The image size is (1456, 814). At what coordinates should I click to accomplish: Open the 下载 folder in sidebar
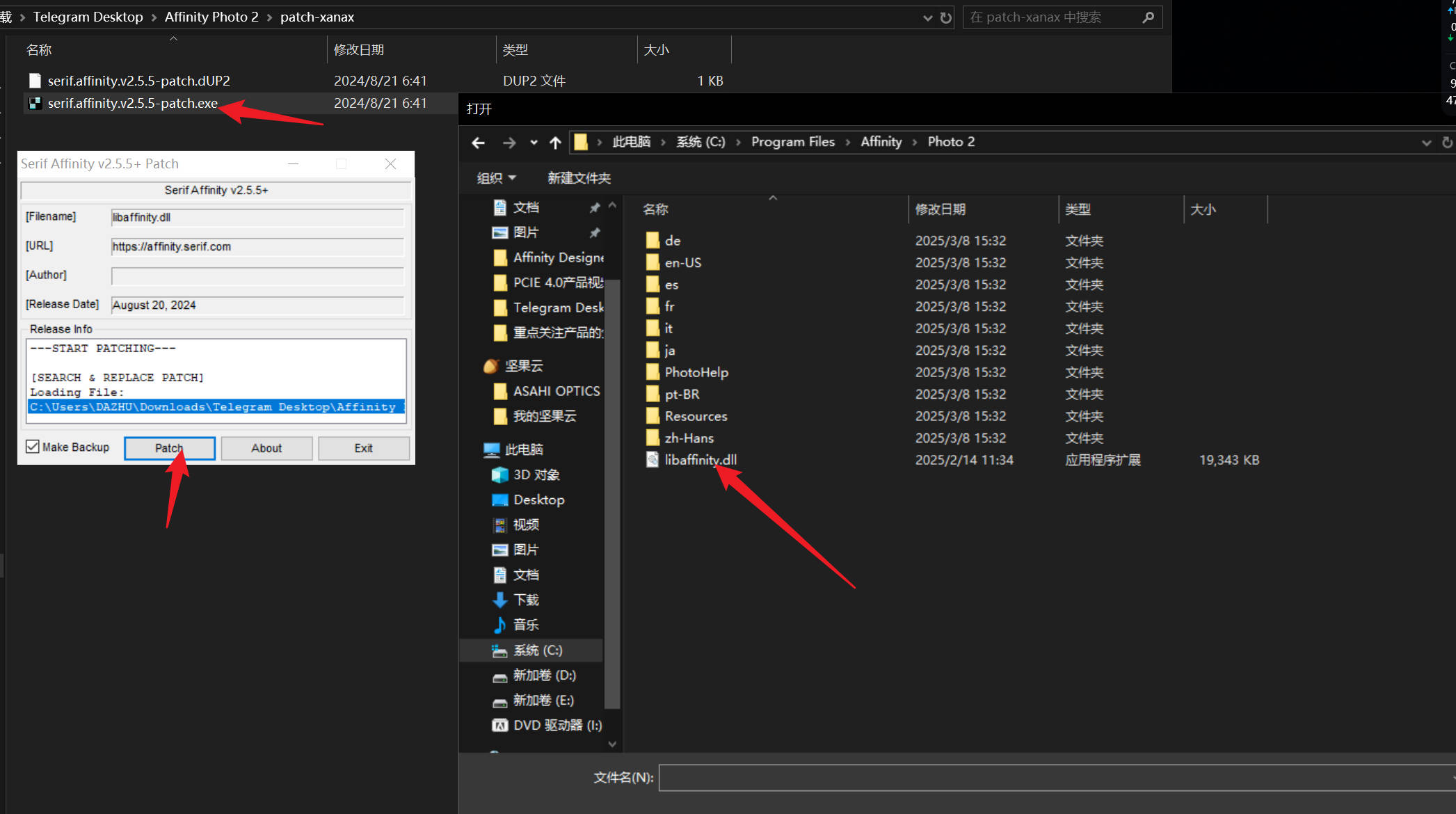(527, 599)
